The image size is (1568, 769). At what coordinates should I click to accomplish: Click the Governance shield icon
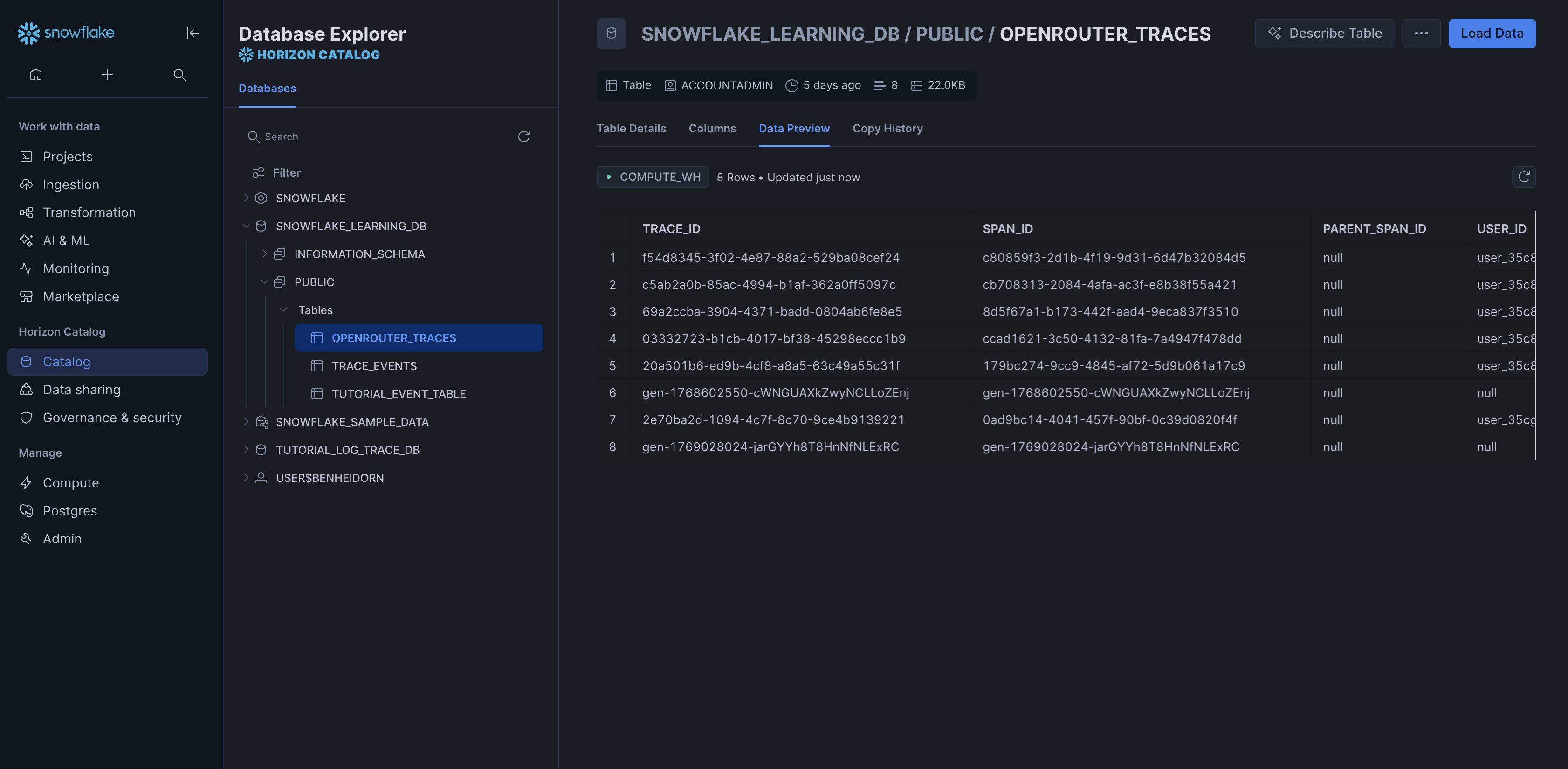26,418
